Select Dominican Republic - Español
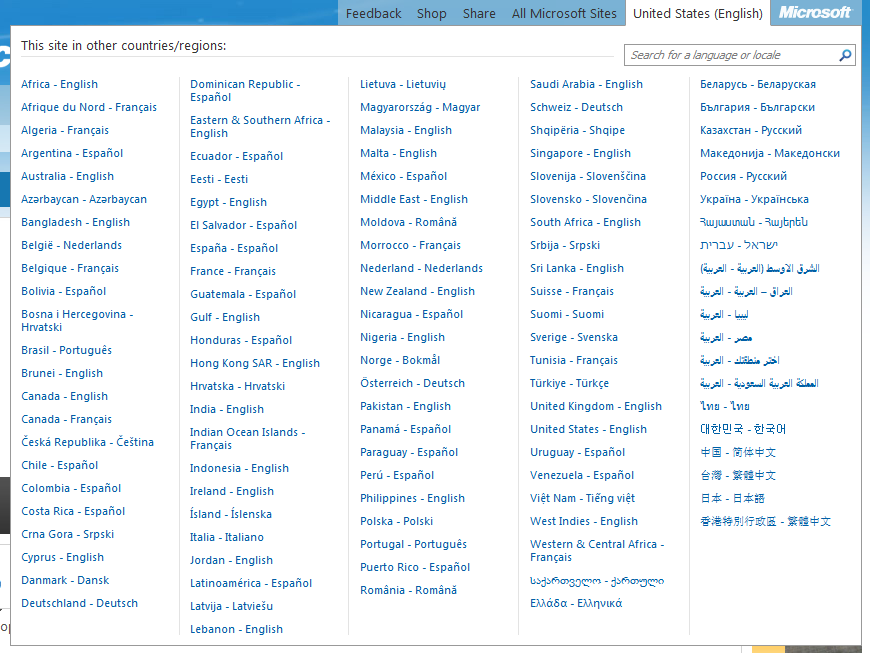The height and width of the screenshot is (653, 870). coord(245,90)
